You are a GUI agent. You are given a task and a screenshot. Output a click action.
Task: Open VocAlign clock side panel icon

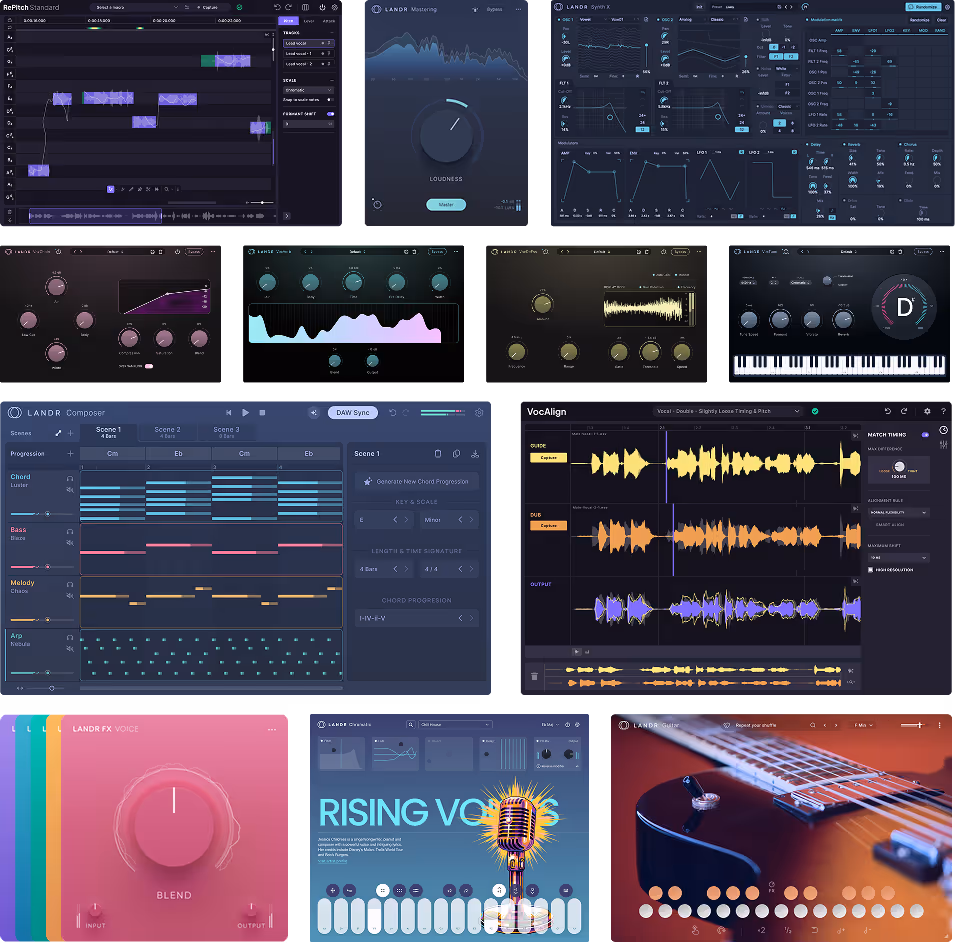pyautogui.click(x=943, y=430)
